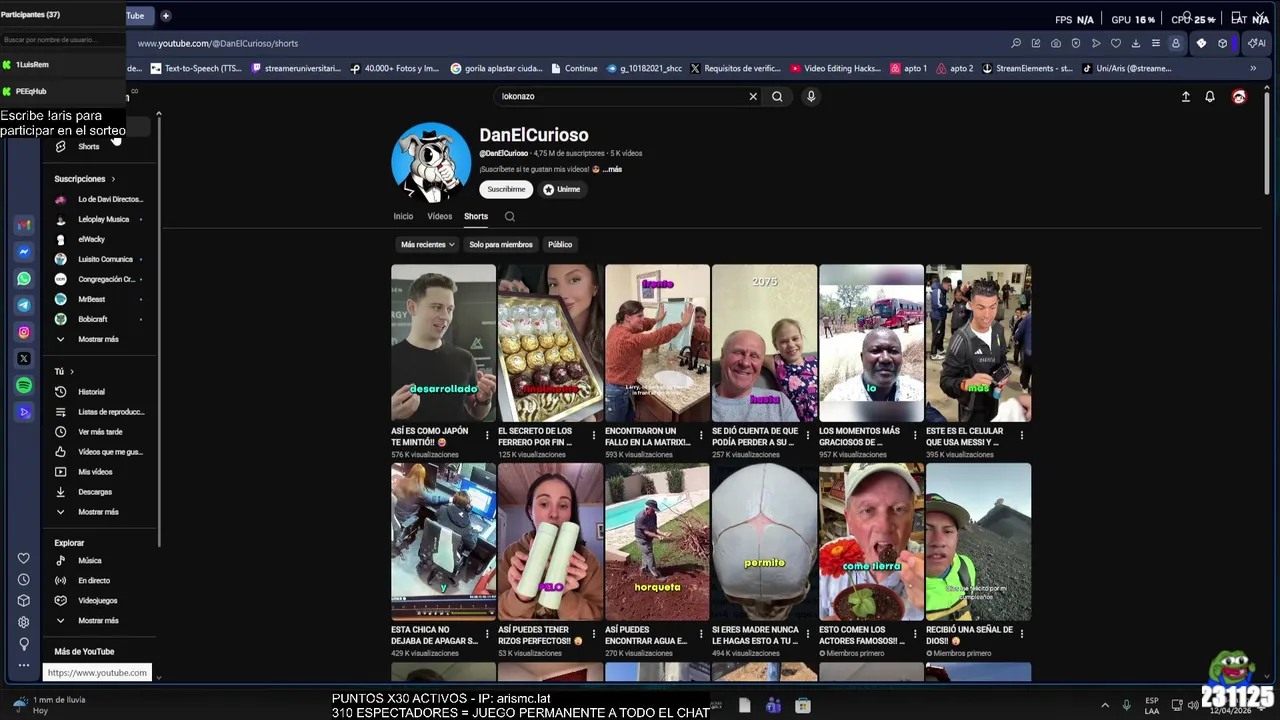The width and height of the screenshot is (1280, 720).
Task: Click the DanElCurioso channel avatar
Action: (431, 162)
